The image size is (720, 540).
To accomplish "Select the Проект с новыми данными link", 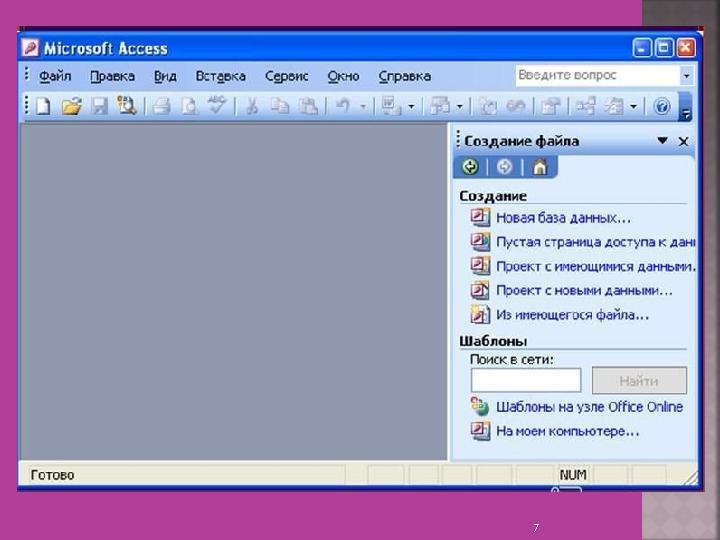I will [584, 291].
